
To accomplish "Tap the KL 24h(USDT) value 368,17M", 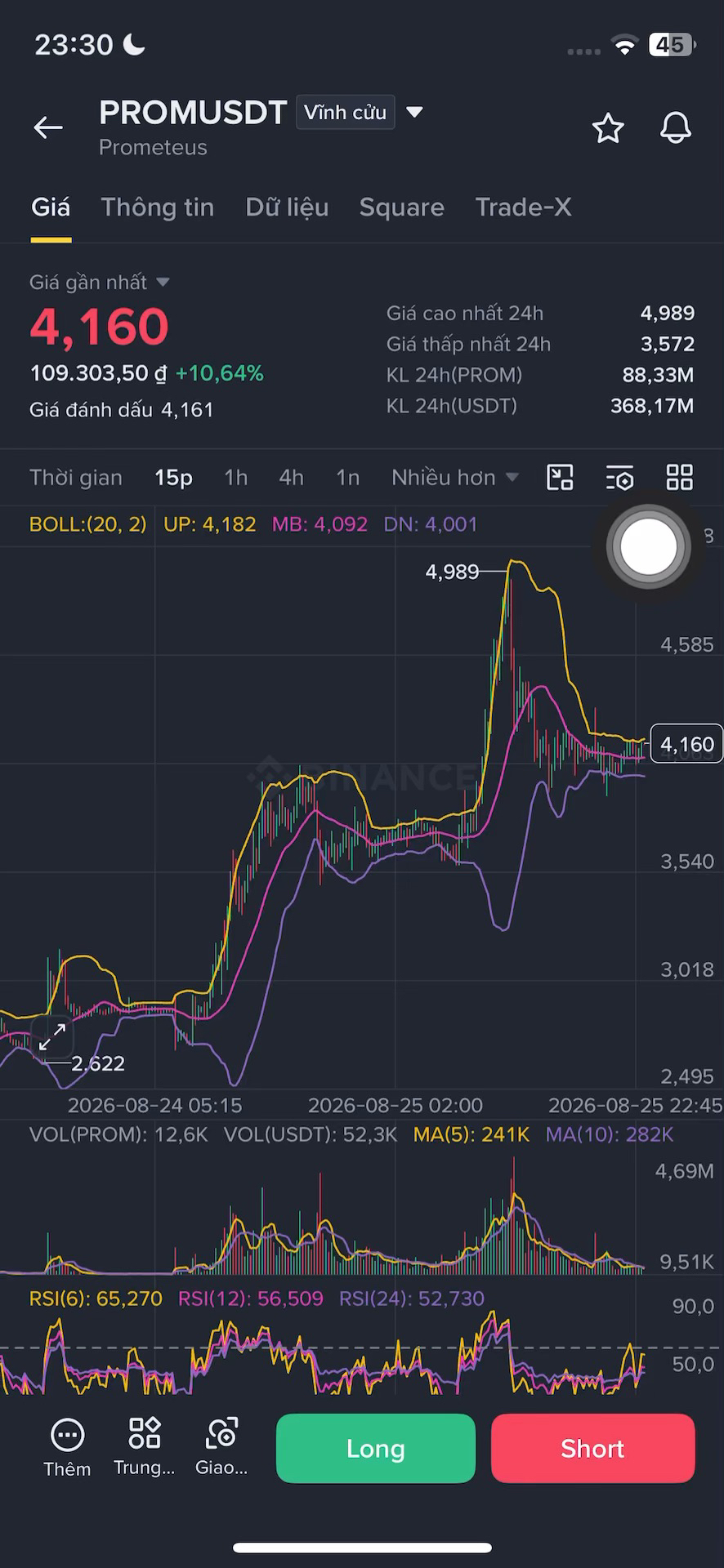I will point(652,407).
